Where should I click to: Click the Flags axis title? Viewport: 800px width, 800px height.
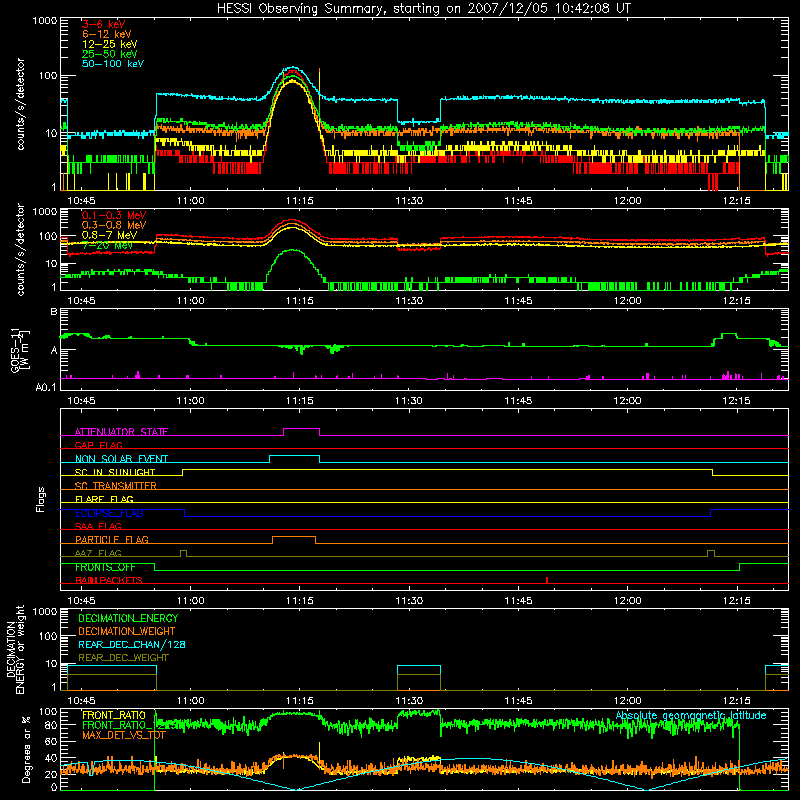coord(40,499)
